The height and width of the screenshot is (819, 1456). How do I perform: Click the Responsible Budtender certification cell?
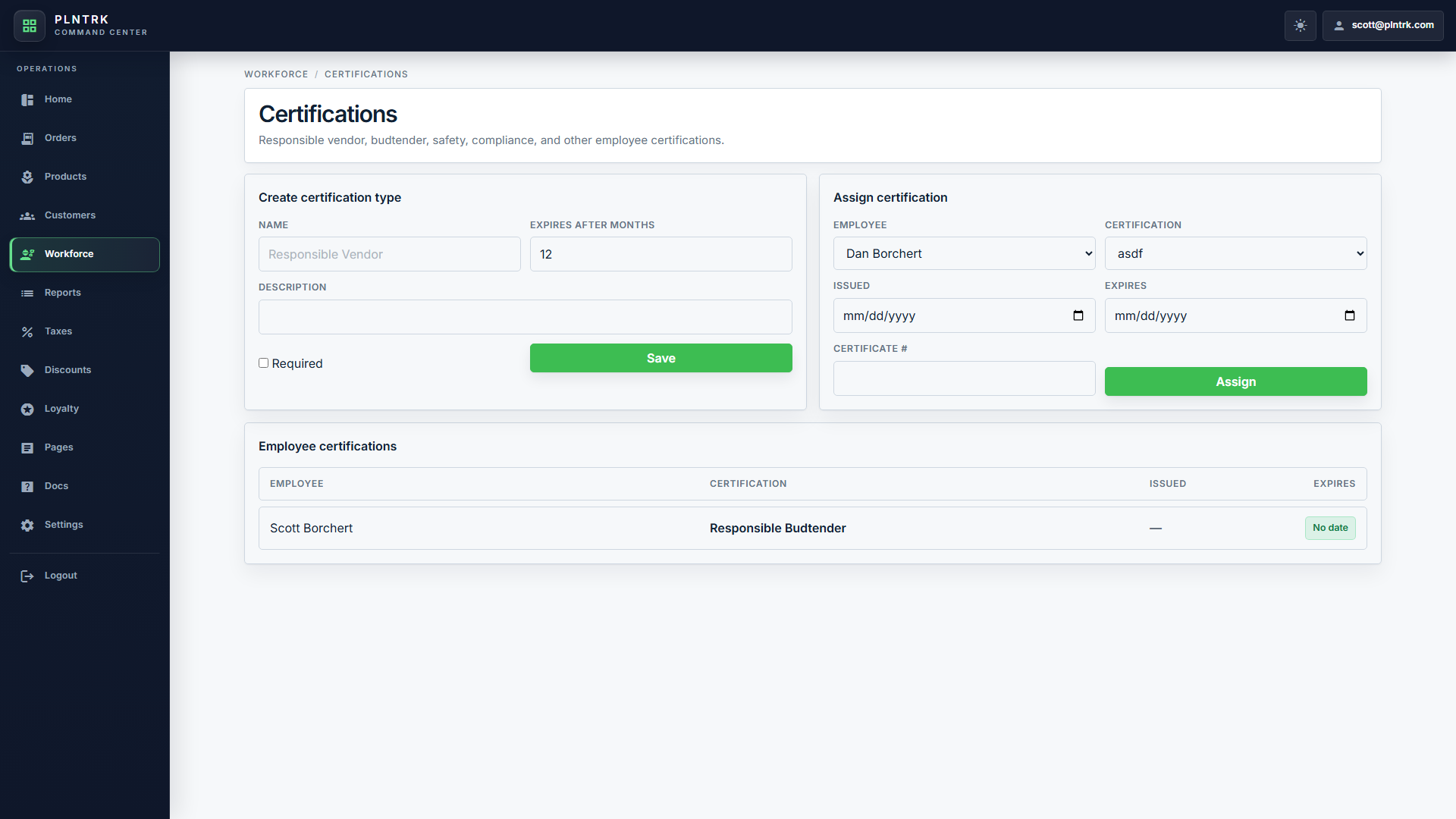point(777,528)
